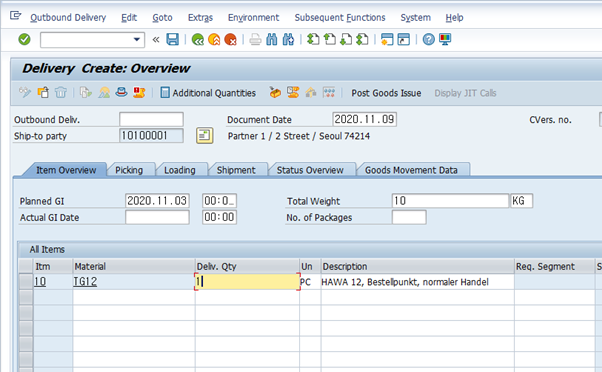Click the document flow icon
This screenshot has height=372, width=602.
(86, 93)
